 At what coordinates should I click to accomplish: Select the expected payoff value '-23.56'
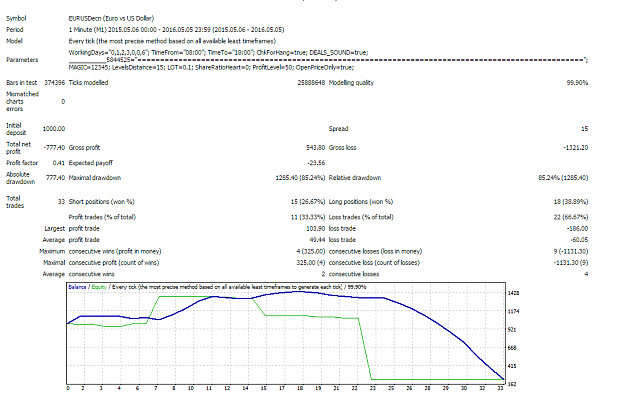316,163
